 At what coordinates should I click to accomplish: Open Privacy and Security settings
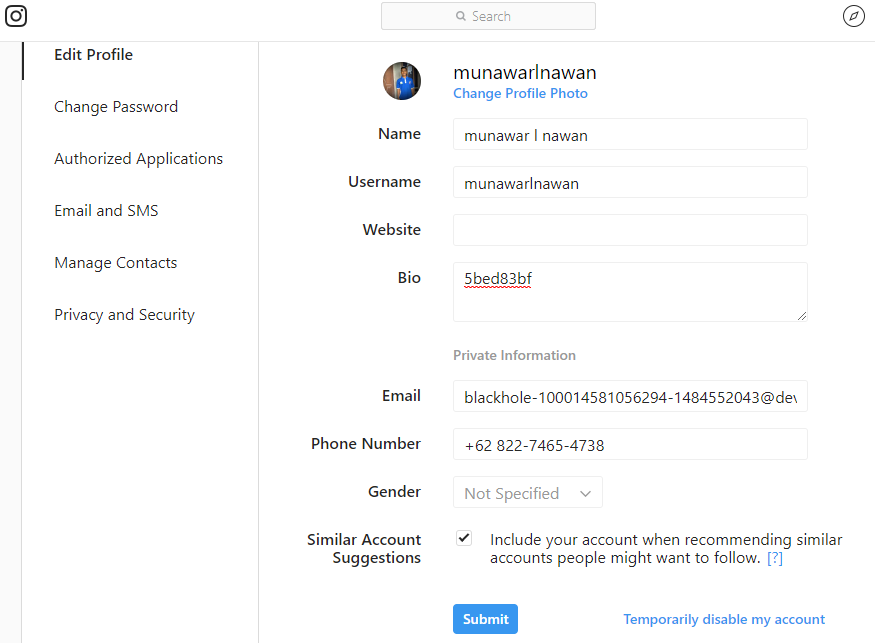(x=124, y=315)
